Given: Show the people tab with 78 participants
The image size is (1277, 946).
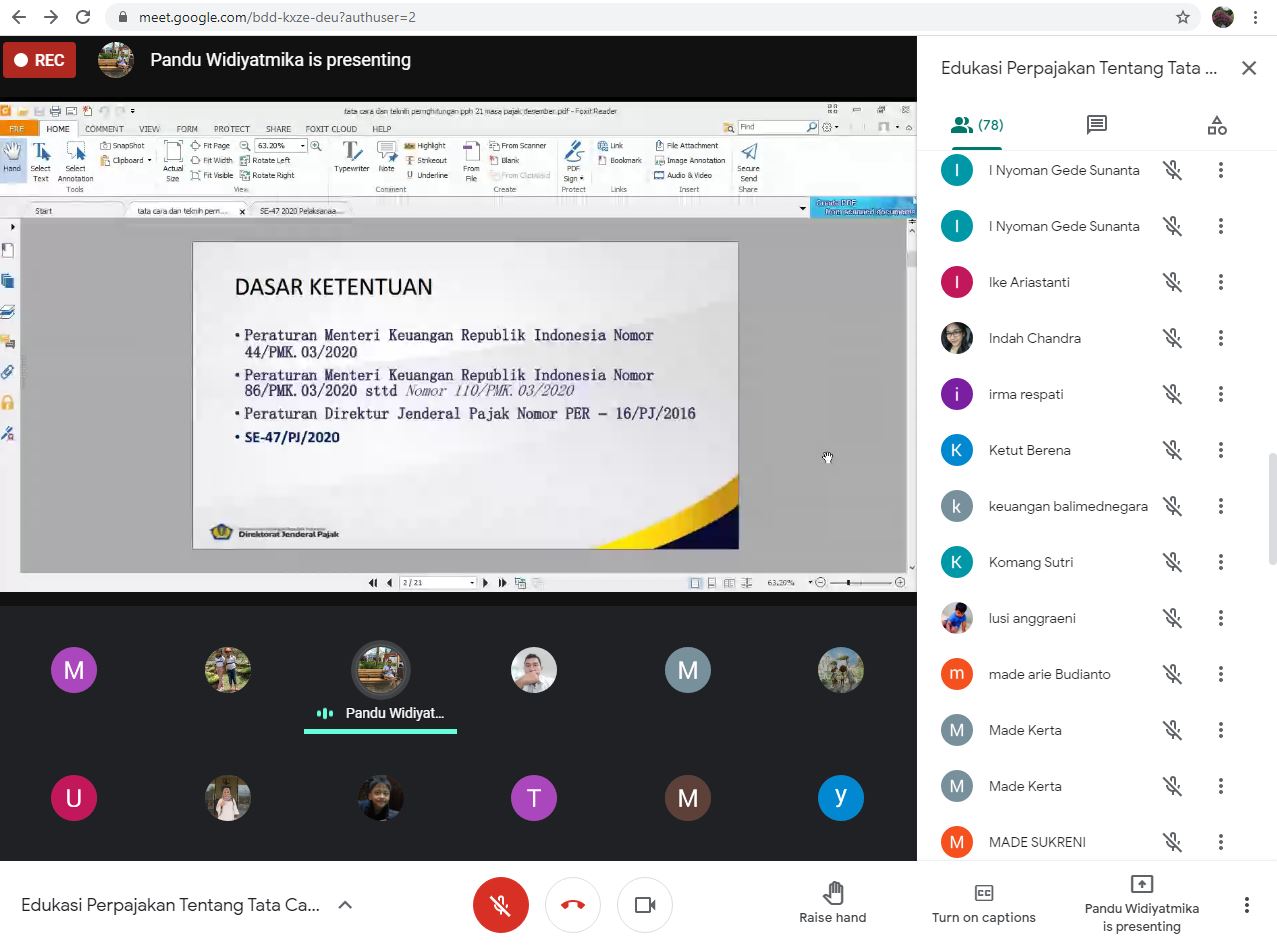Looking at the screenshot, I should (977, 125).
